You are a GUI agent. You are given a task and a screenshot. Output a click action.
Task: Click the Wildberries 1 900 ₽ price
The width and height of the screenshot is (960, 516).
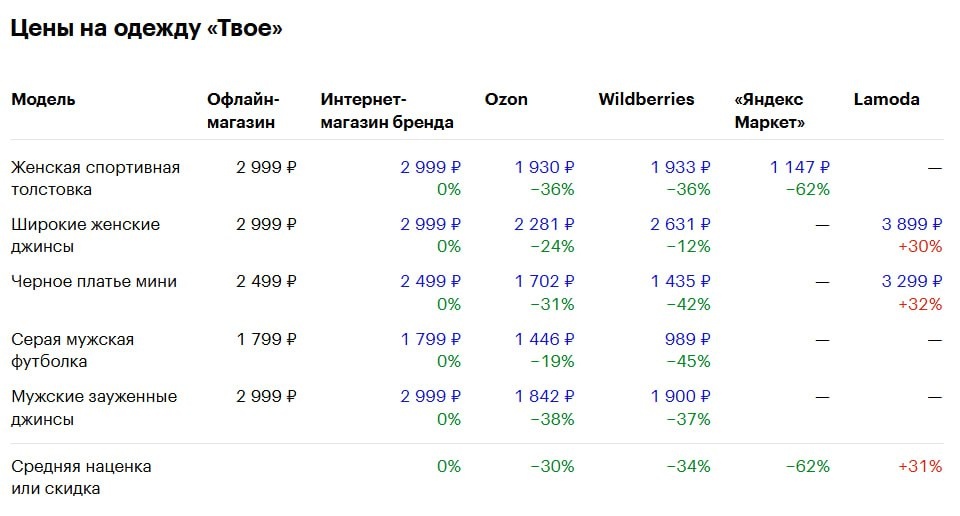pyautogui.click(x=680, y=397)
